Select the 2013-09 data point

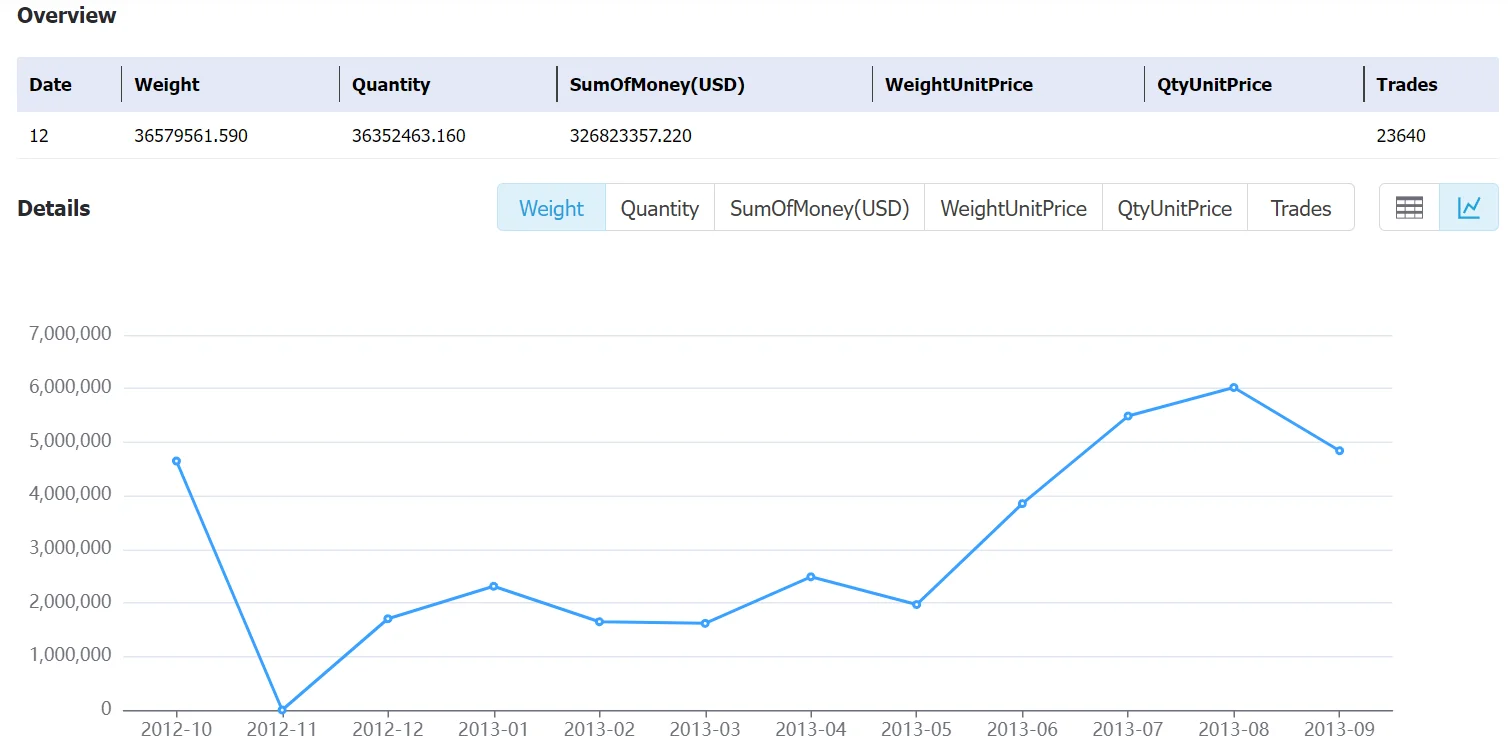(1339, 450)
